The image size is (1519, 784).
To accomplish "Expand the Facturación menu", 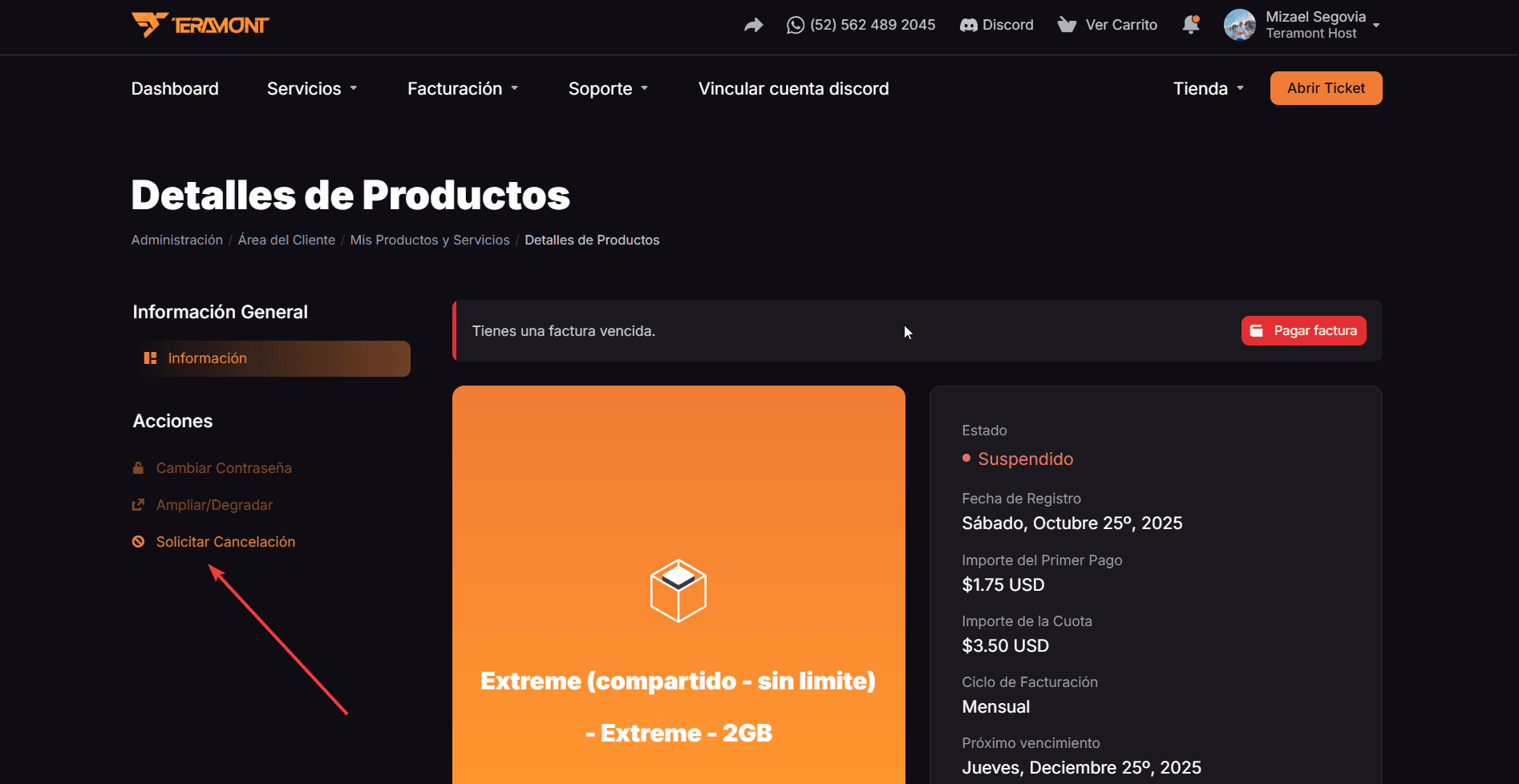I will pyautogui.click(x=463, y=88).
